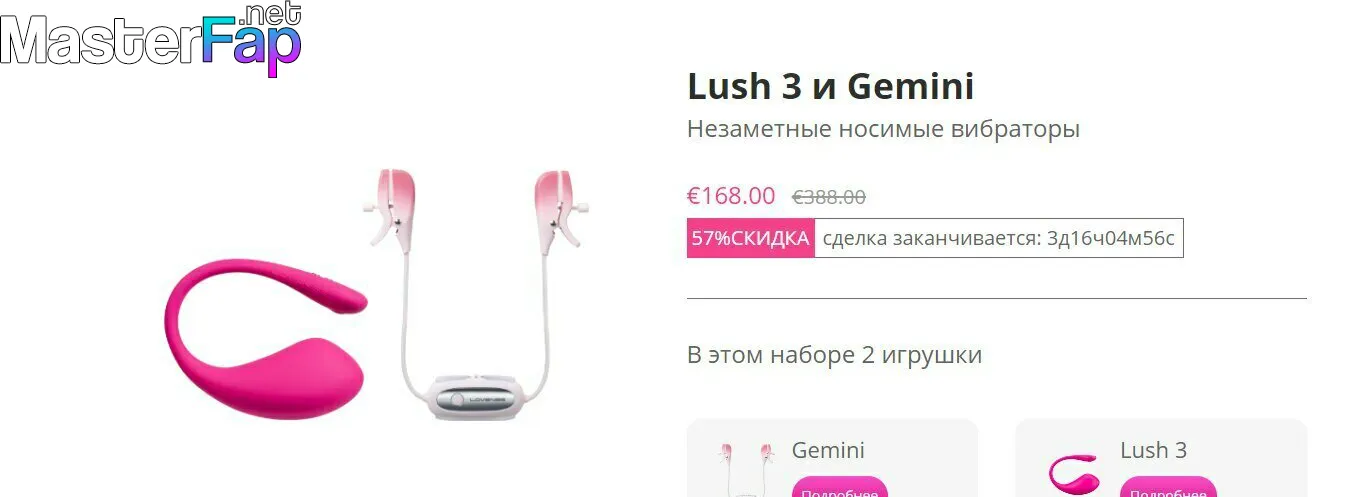Click the Незаметные носимые вибраторы subtitle
This screenshot has width=1362, height=497.
point(884,129)
